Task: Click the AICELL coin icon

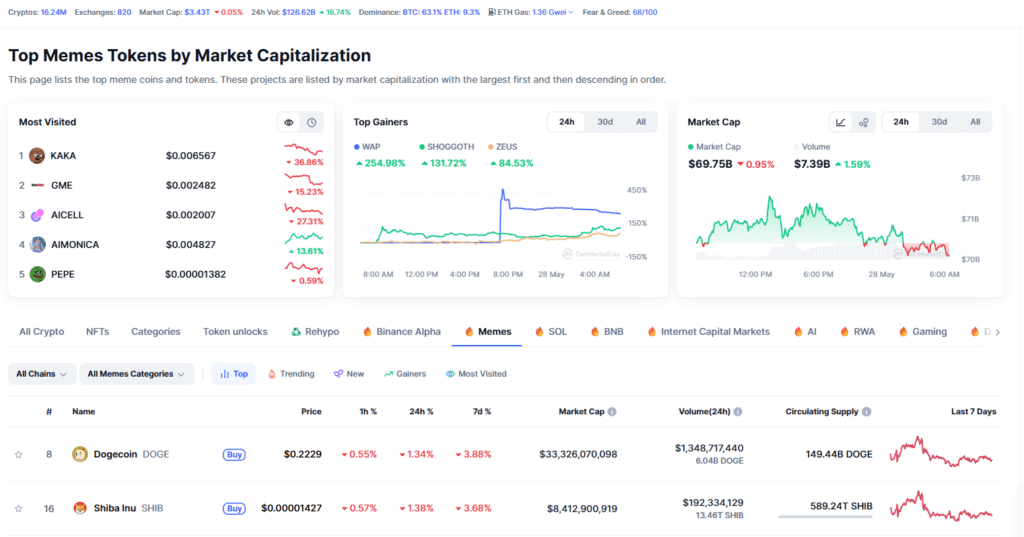Action: coord(37,215)
